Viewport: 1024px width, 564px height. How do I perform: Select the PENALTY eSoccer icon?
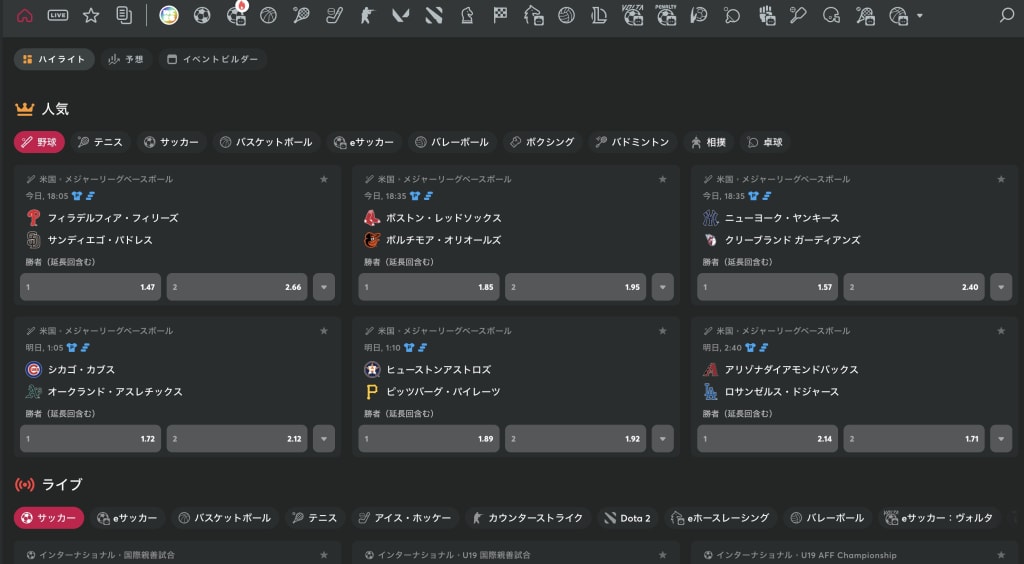pyautogui.click(x=665, y=15)
